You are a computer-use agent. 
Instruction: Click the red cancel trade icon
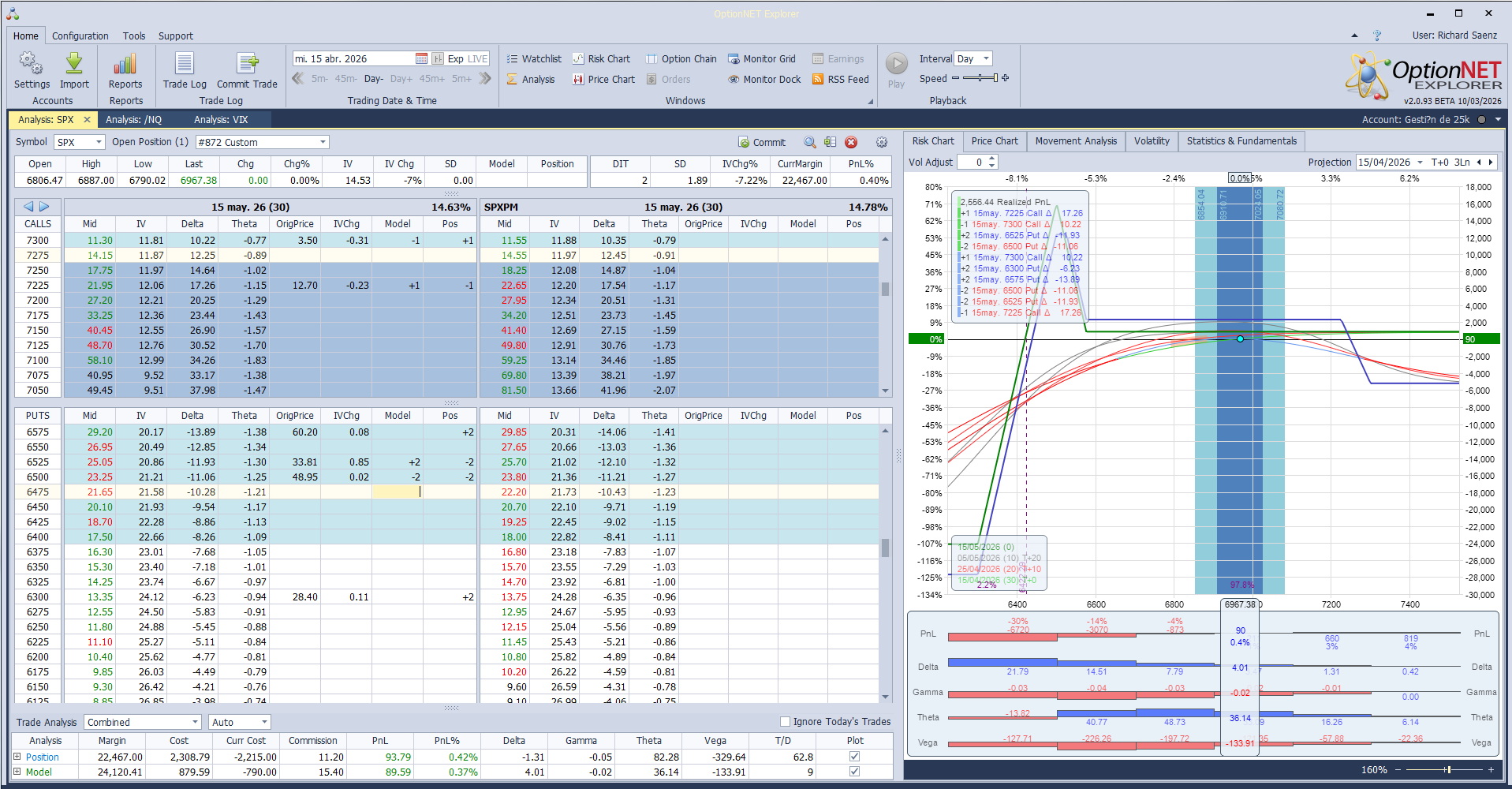[851, 142]
